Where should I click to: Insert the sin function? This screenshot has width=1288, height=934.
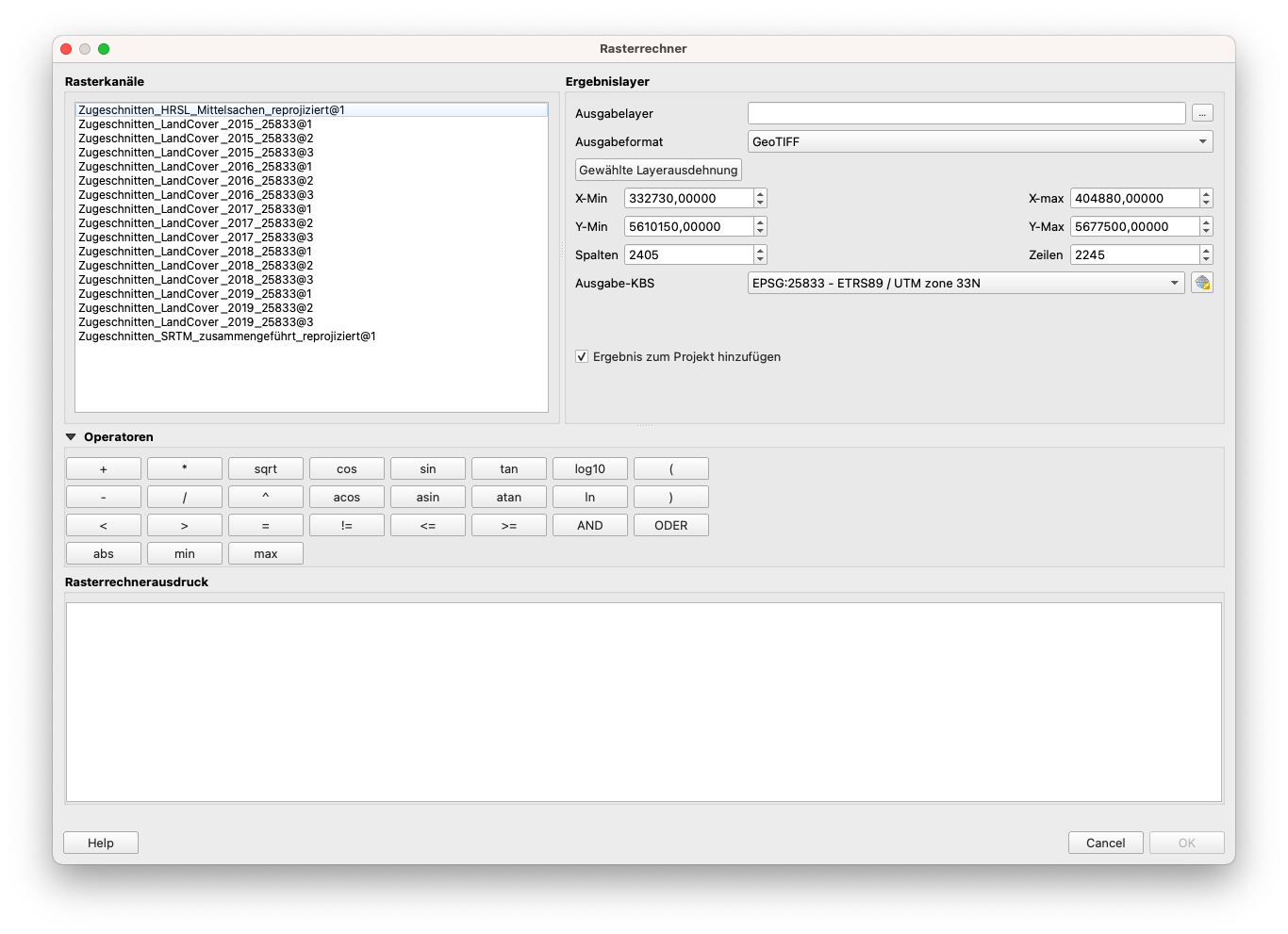click(428, 468)
